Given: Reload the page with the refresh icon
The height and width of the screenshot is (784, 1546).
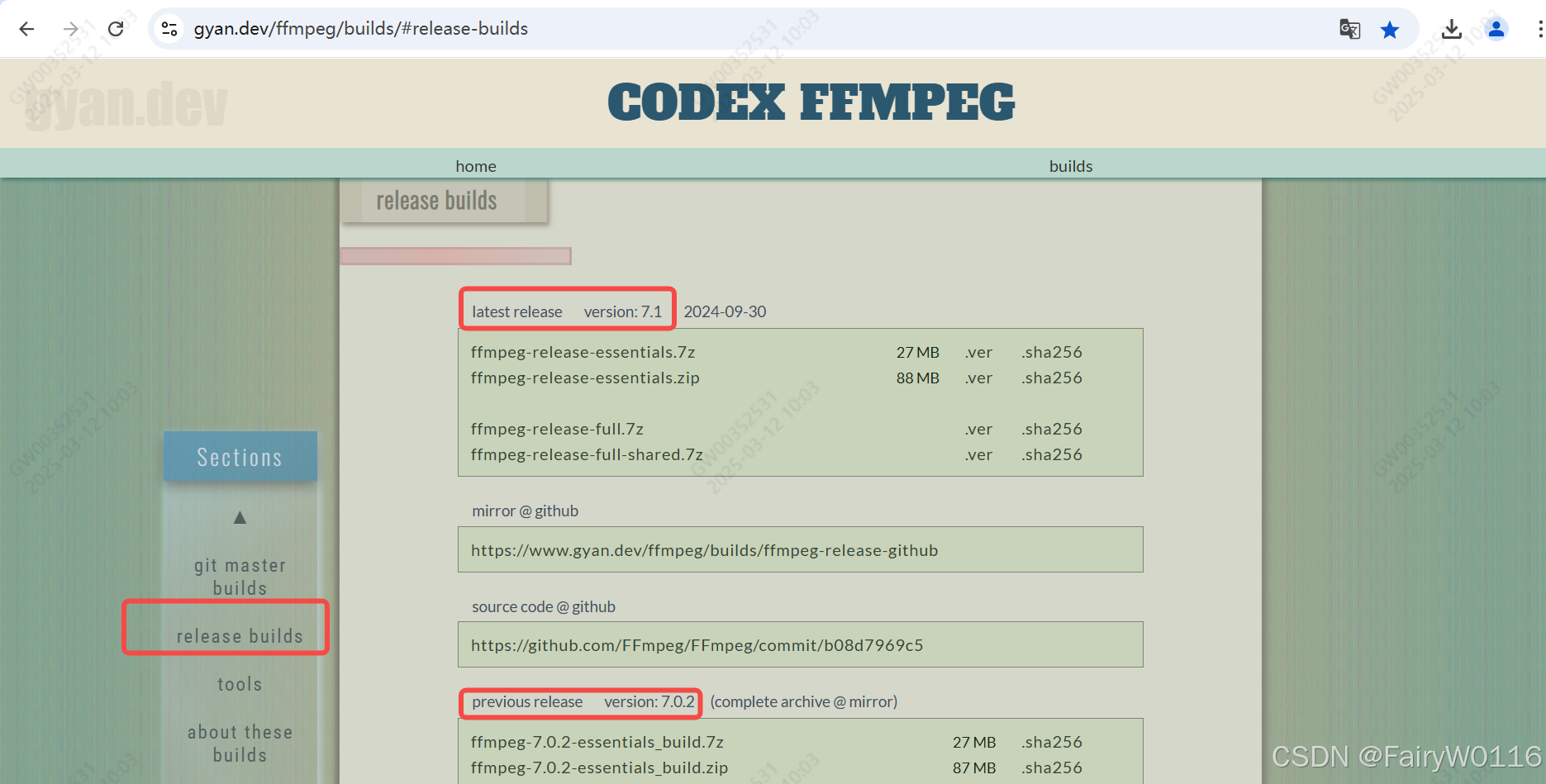Looking at the screenshot, I should coord(116,29).
